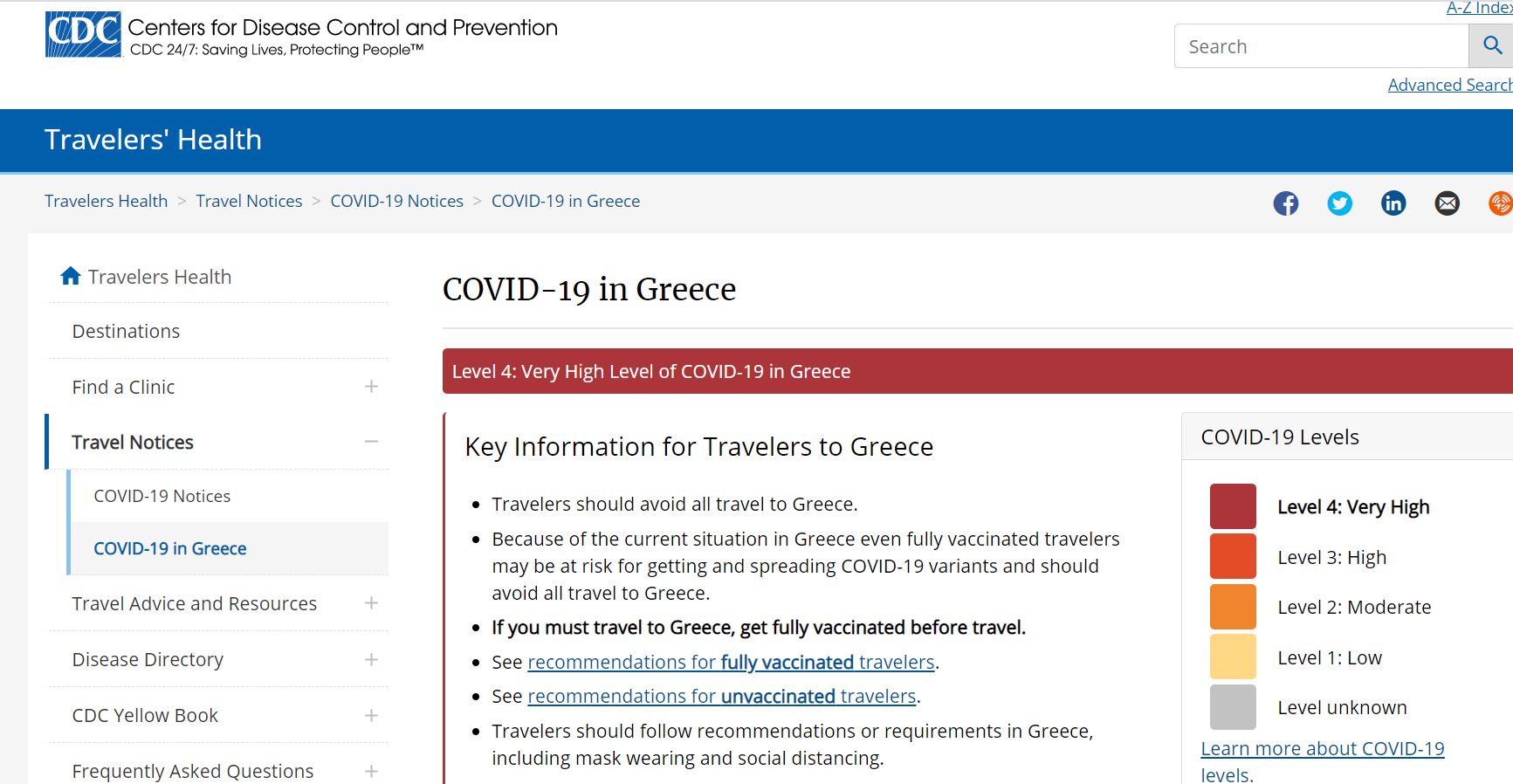Expand the Find a Clinic section
The height and width of the screenshot is (784, 1513).
click(x=371, y=387)
